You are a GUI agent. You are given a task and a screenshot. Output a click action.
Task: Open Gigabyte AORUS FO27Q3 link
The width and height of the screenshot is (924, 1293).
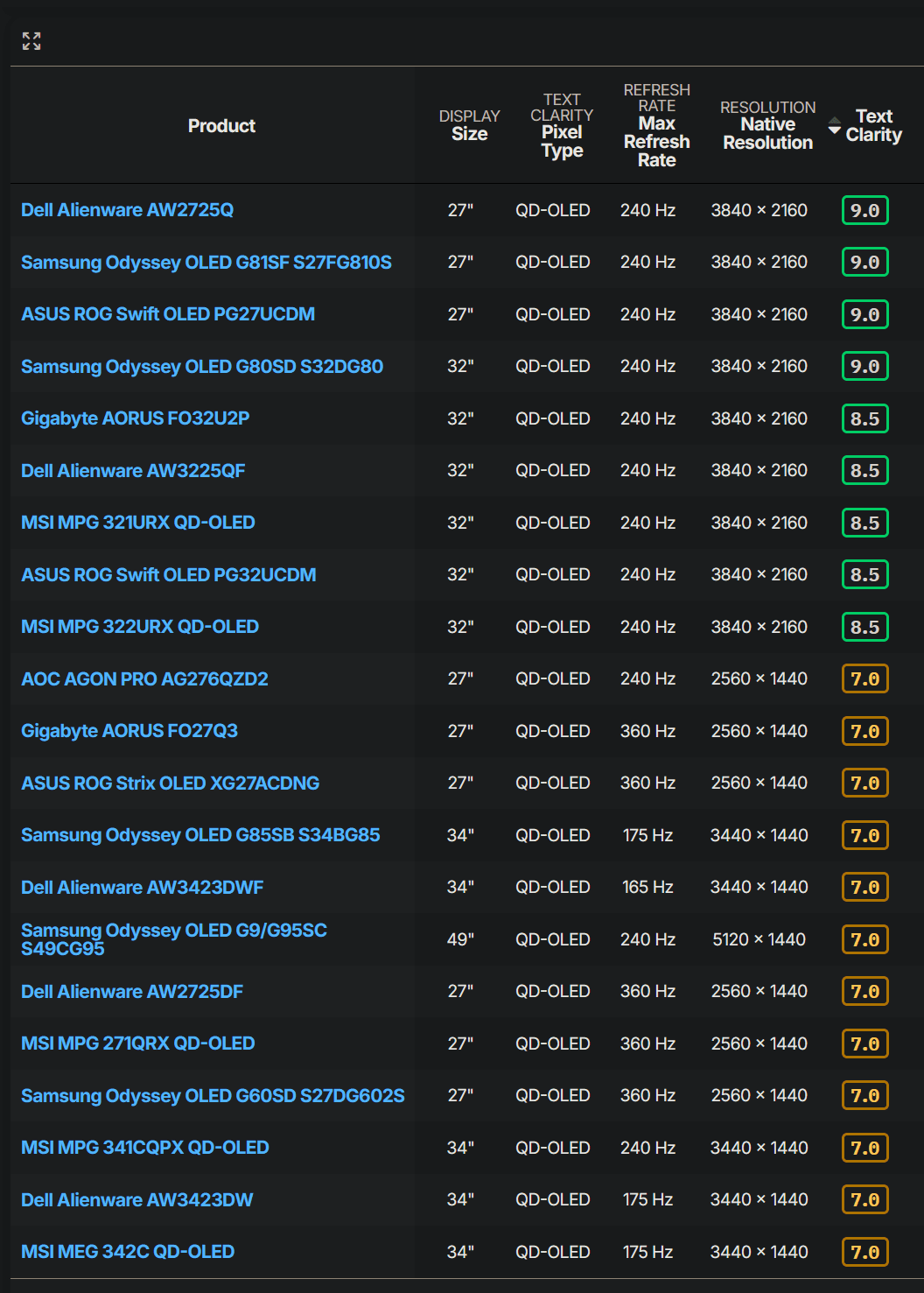click(x=129, y=731)
